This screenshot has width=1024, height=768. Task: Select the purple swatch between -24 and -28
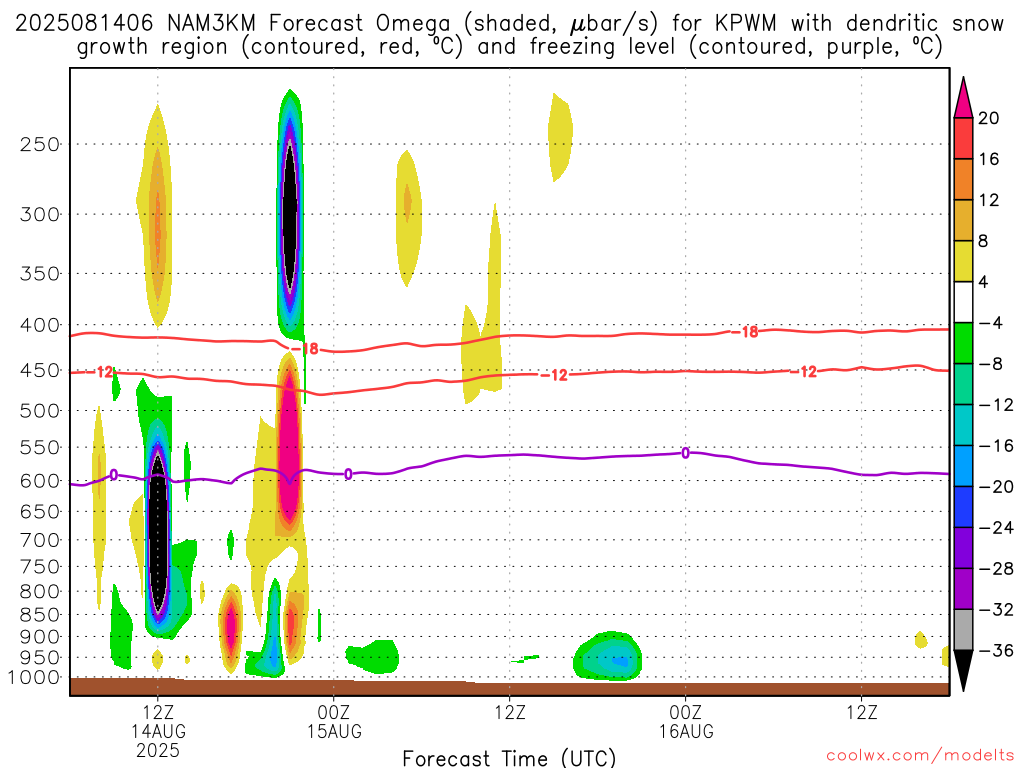click(963, 548)
